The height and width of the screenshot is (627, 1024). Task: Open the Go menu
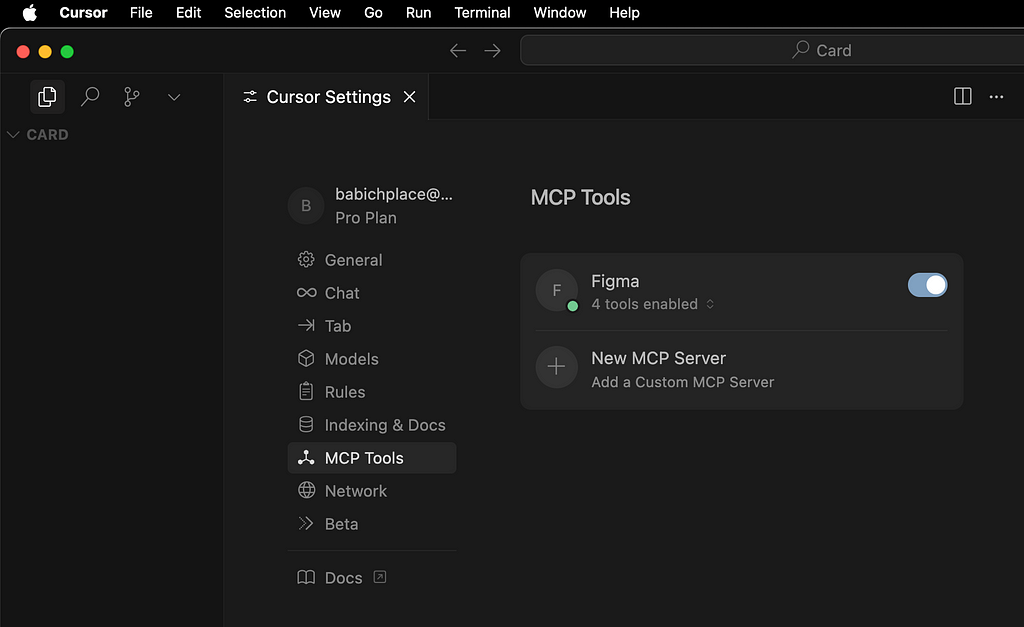click(x=373, y=12)
